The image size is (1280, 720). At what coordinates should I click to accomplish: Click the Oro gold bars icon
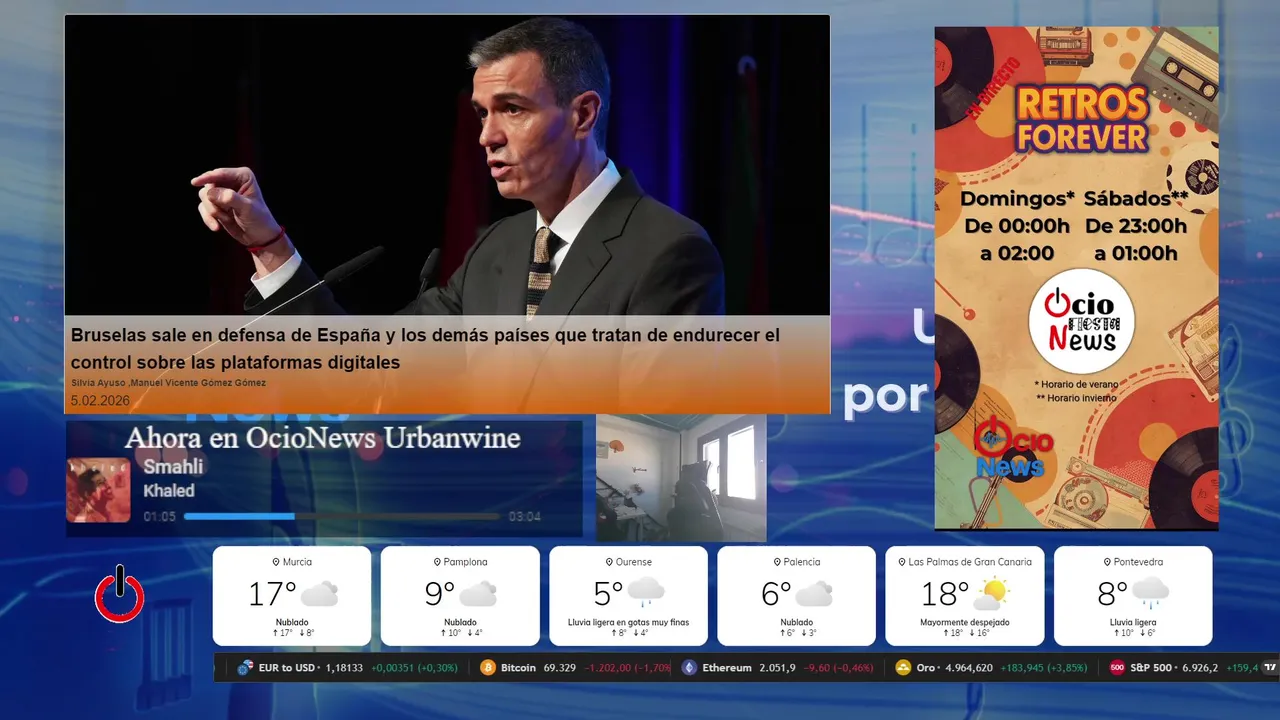pos(903,668)
